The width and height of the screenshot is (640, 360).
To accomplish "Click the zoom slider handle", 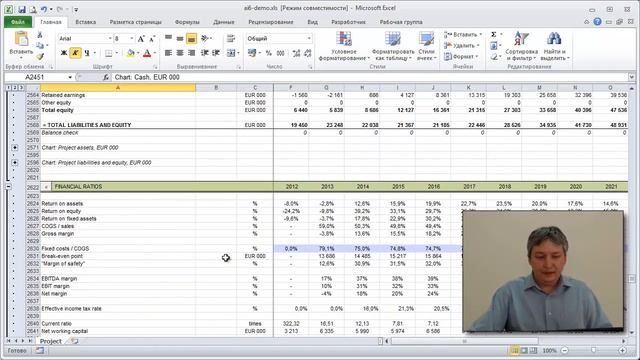I will pyautogui.click(x=593, y=351).
